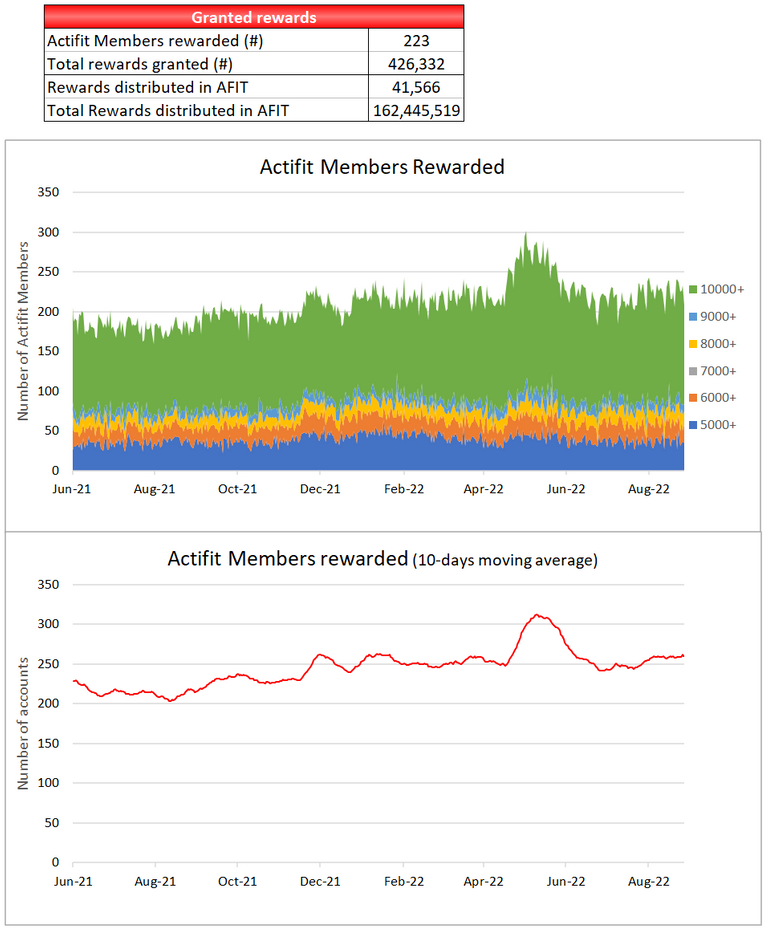Viewport: 768px width, 937px height.
Task: Click the Total rewards granted (#) row label
Action: point(139,64)
